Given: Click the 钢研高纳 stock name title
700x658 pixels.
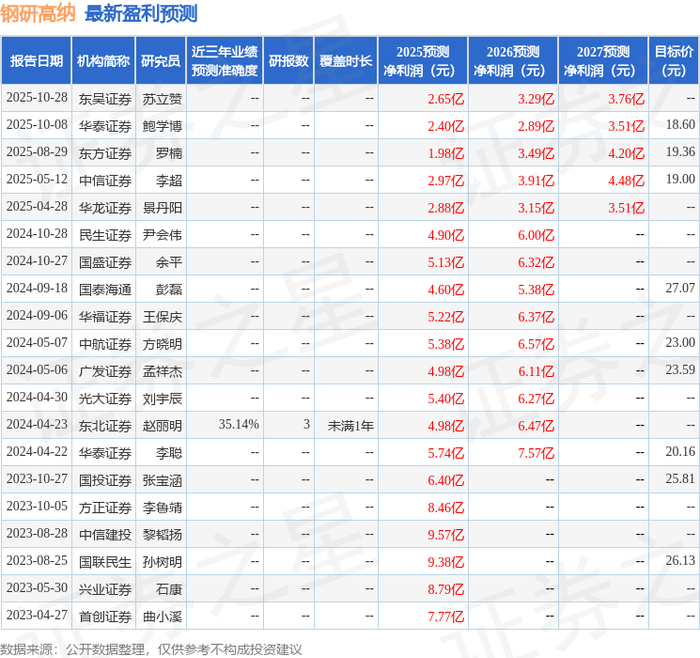Looking at the screenshot, I should [38, 13].
